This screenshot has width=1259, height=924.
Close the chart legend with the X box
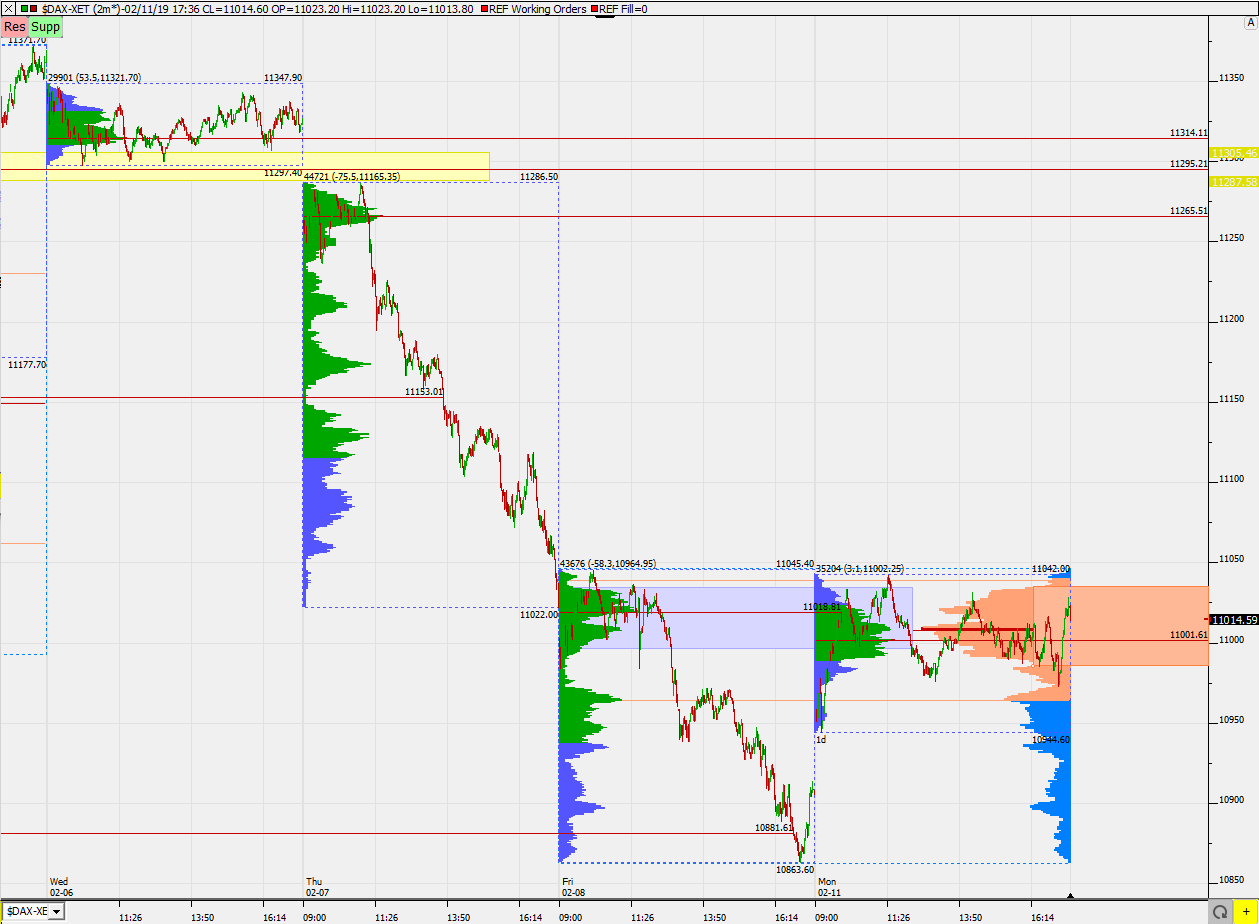click(8, 8)
